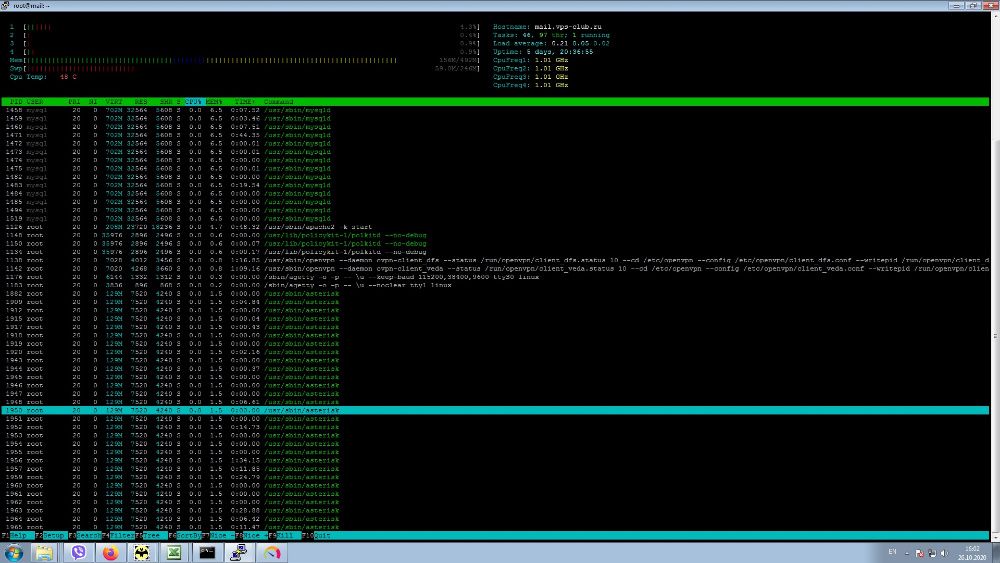The height and width of the screenshot is (563, 1000).
Task: Click the Load average readout
Action: 551,43
